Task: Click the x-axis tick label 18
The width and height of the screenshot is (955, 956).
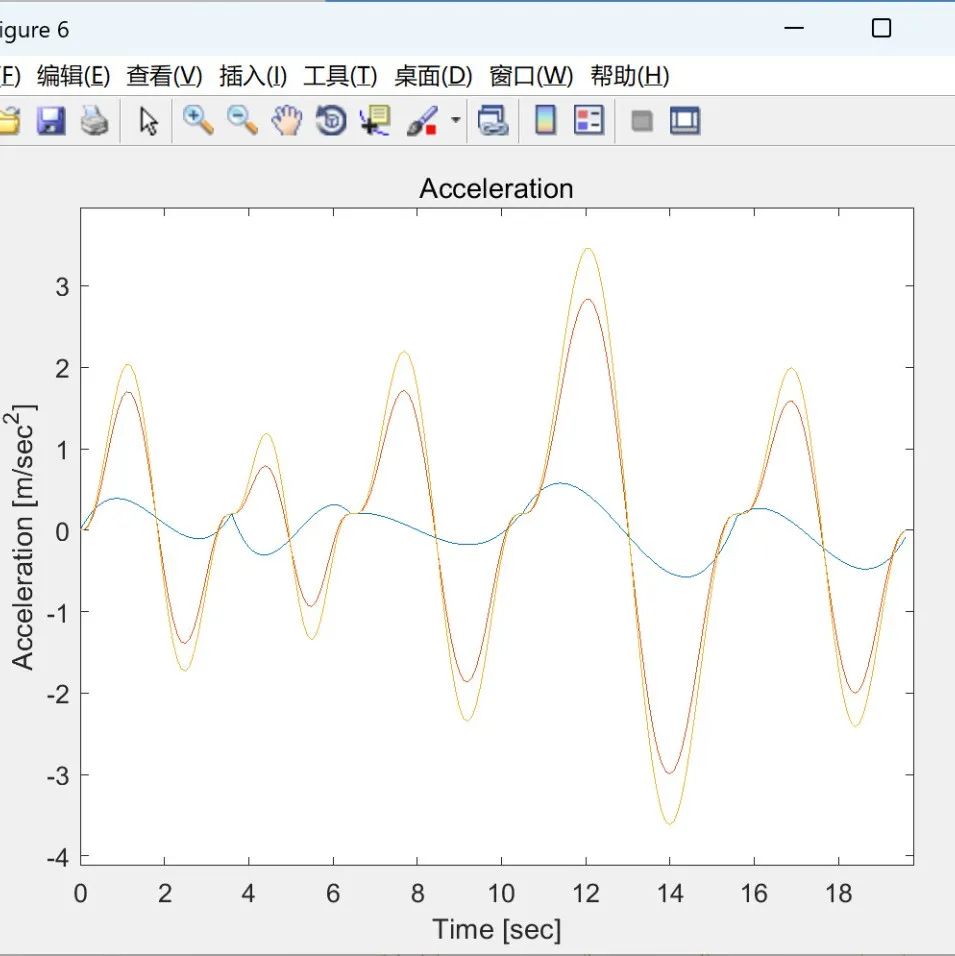Action: click(839, 893)
